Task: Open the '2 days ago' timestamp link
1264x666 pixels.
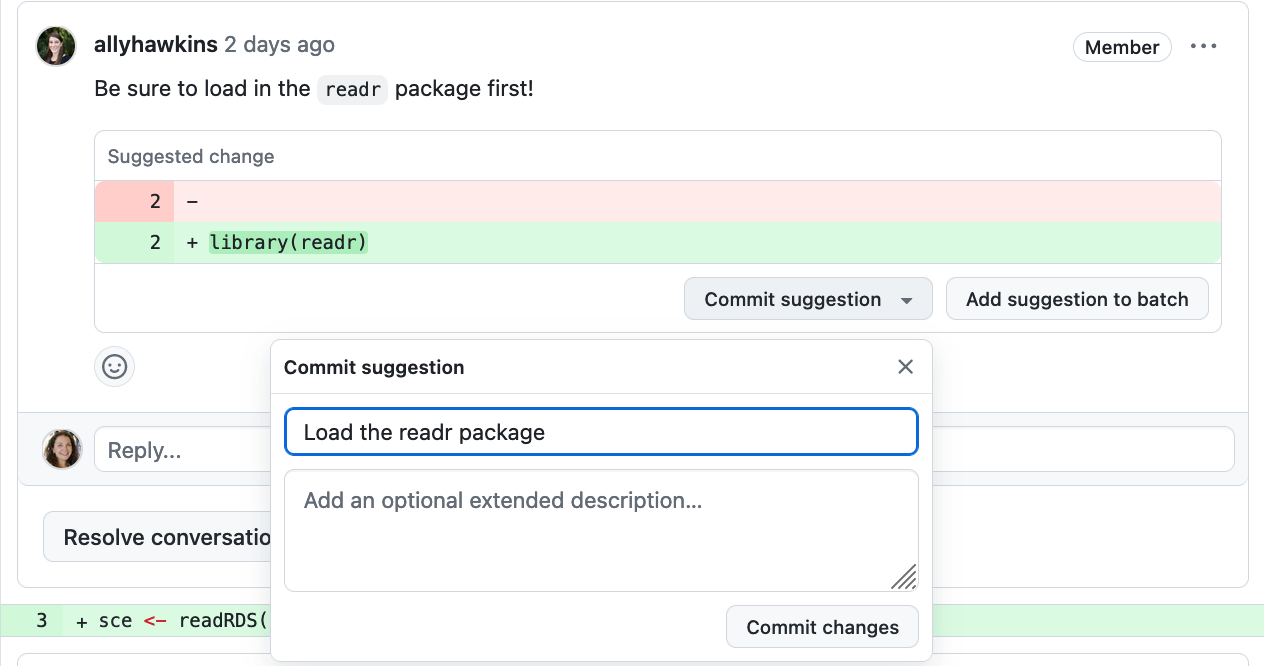Action: point(279,45)
